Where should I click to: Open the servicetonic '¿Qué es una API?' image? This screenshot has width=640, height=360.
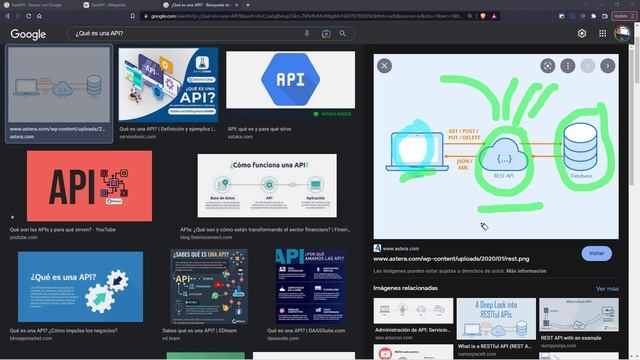coord(168,84)
